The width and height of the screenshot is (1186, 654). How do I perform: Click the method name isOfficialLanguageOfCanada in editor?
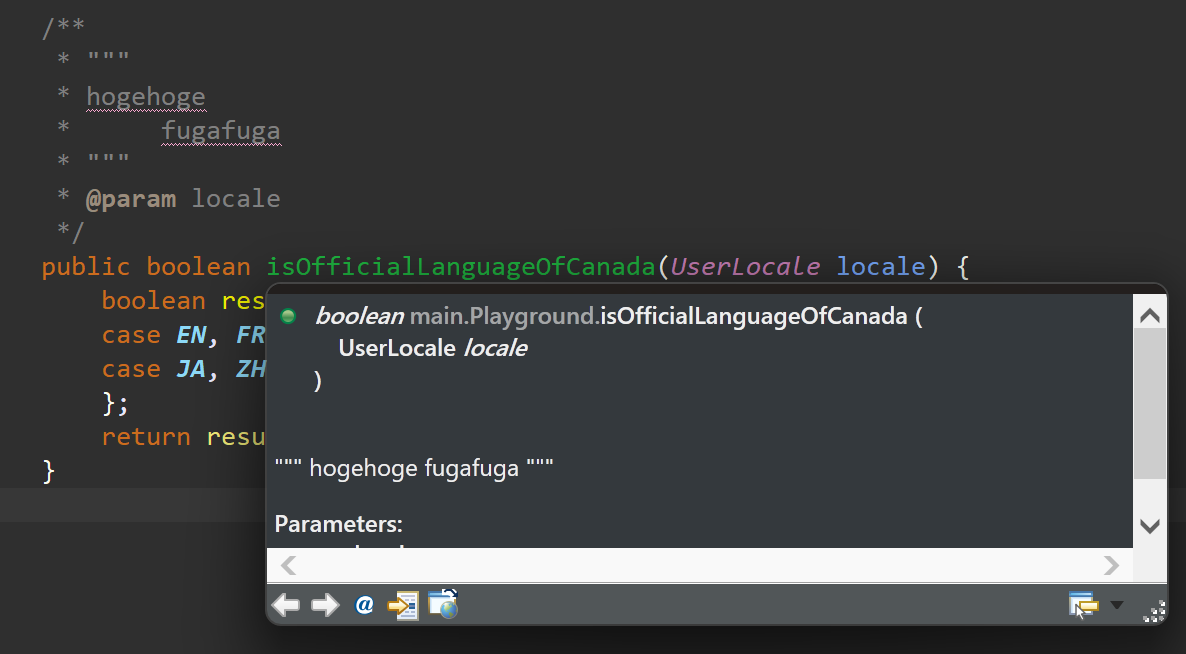pyautogui.click(x=458, y=266)
